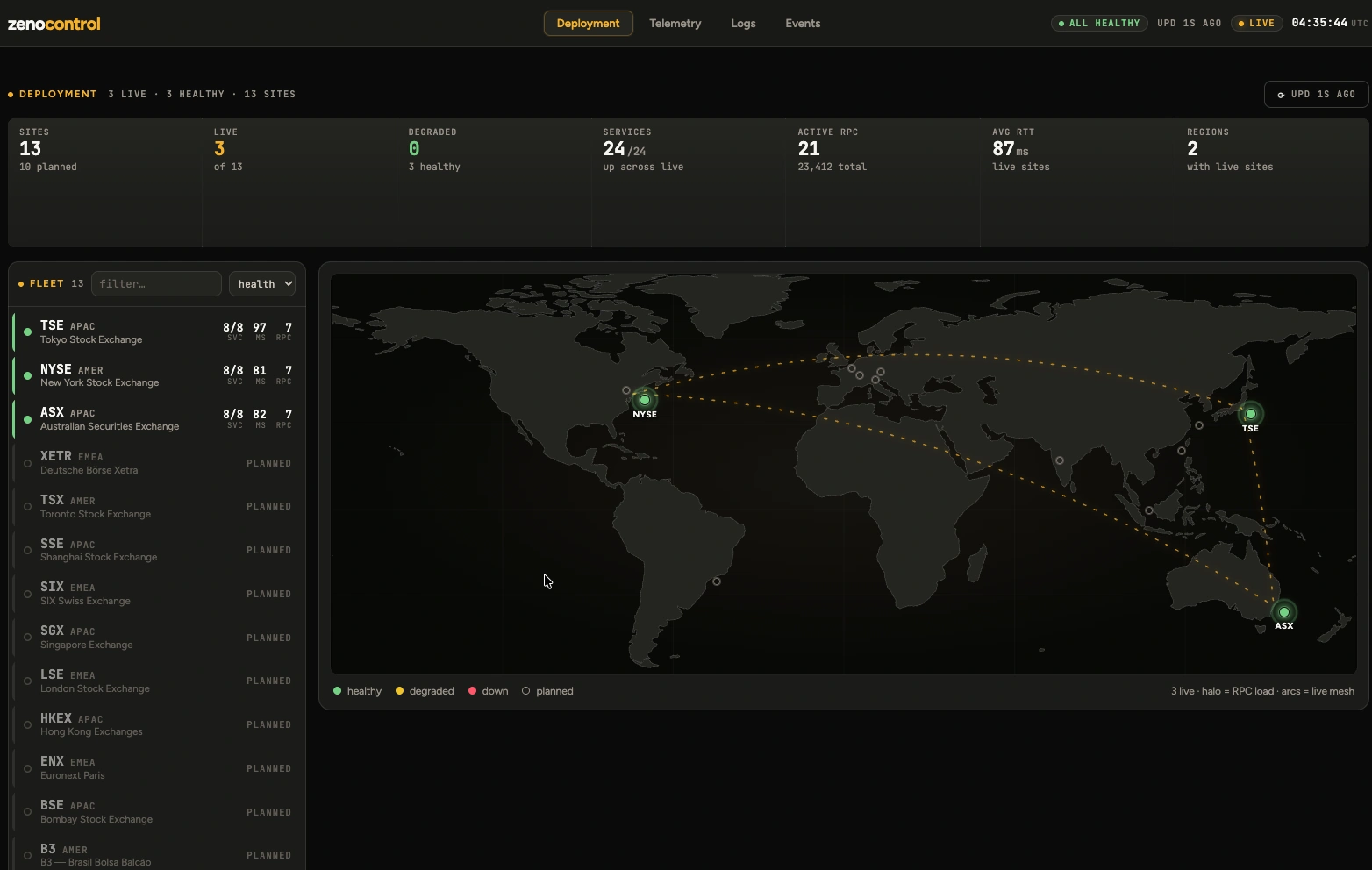Screen dimensions: 1372x870
Task: Click the planned marker left of NYSE node
Action: tap(626, 390)
